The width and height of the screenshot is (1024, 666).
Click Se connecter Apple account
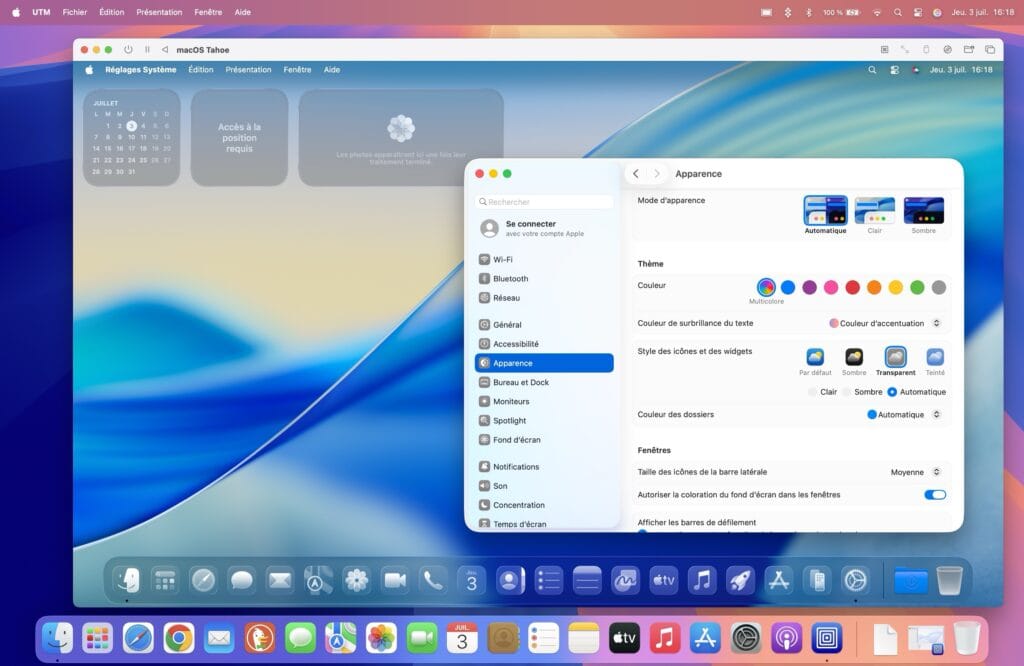(544, 228)
